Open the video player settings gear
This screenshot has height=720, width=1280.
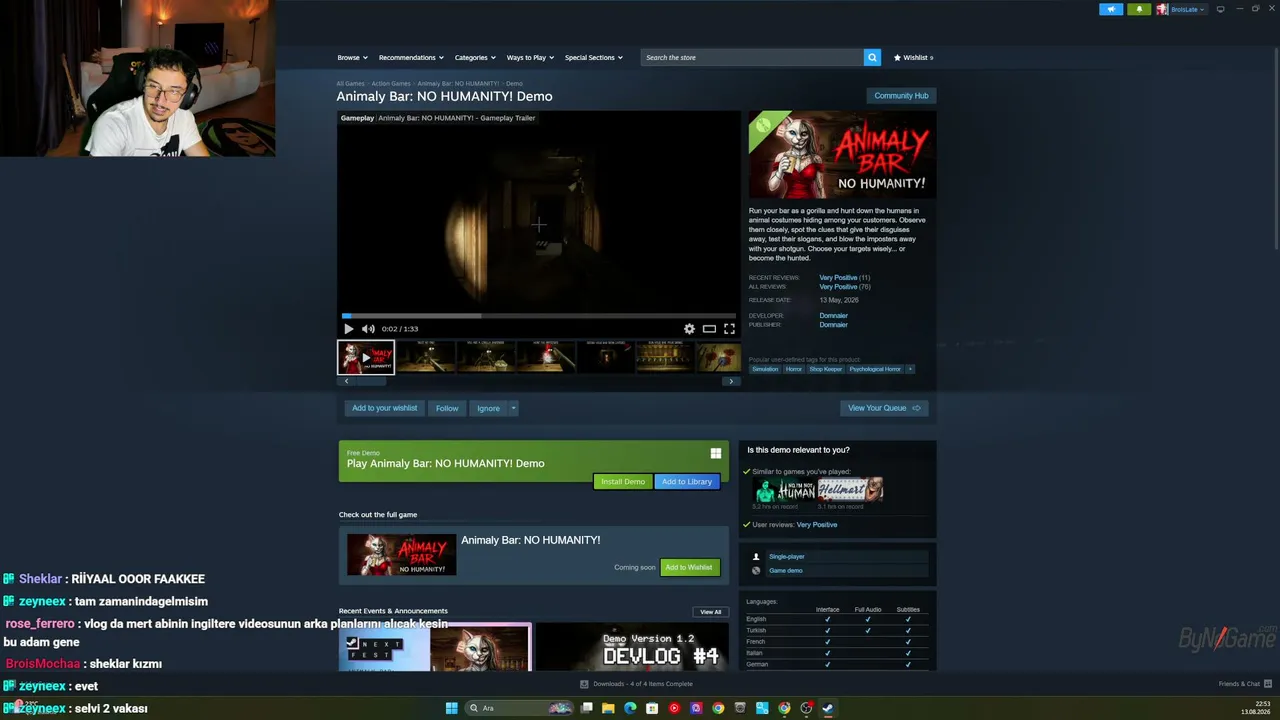[689, 329]
